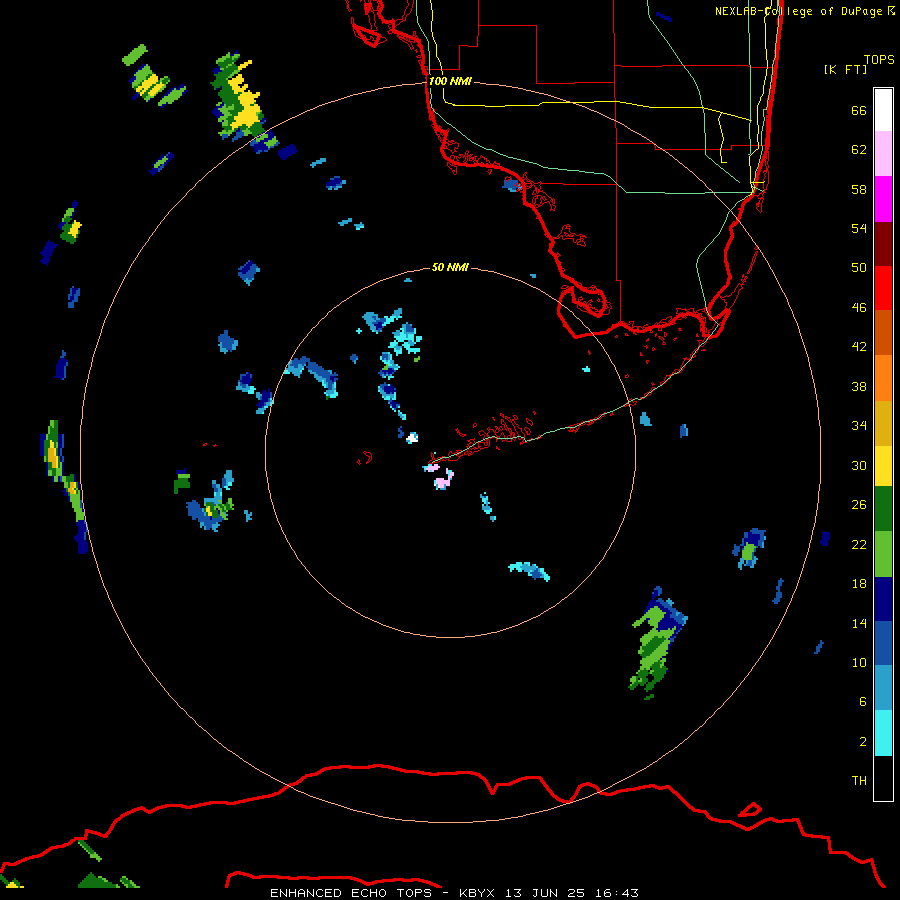Screen dimensions: 900x900
Task: Select the magenta legend swatch
Action: point(883,199)
